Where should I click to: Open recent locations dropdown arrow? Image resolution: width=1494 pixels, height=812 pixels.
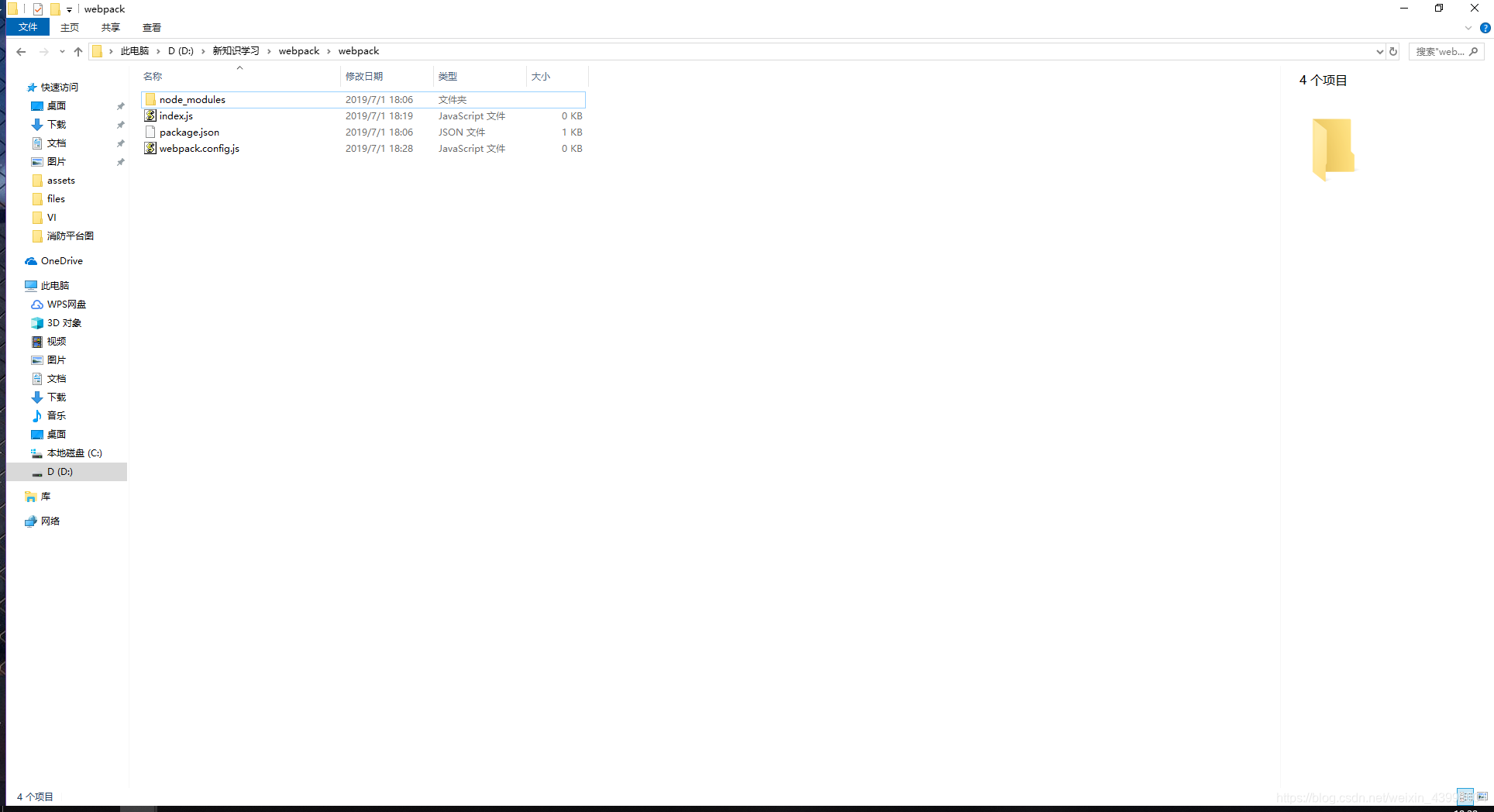[62, 51]
